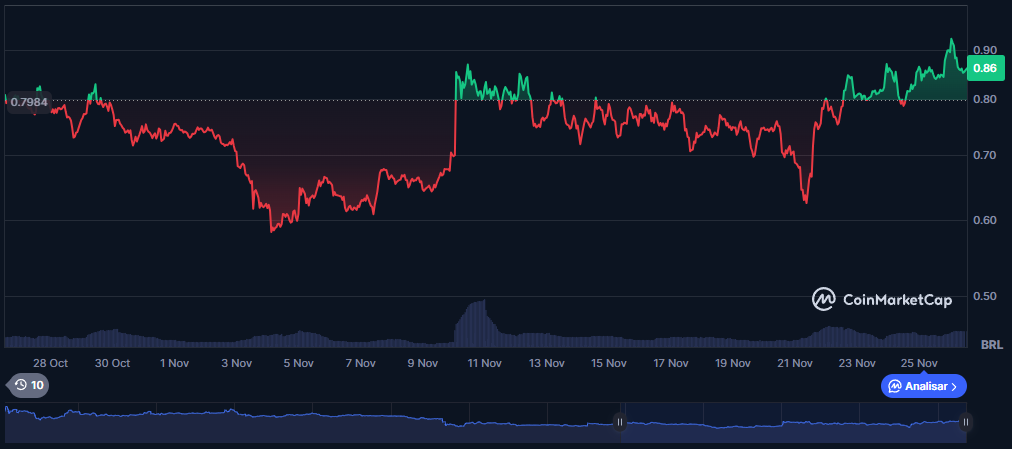Screen dimensions: 1012x449
Task: Click the selected range in the overview navigator
Action: [x=790, y=422]
